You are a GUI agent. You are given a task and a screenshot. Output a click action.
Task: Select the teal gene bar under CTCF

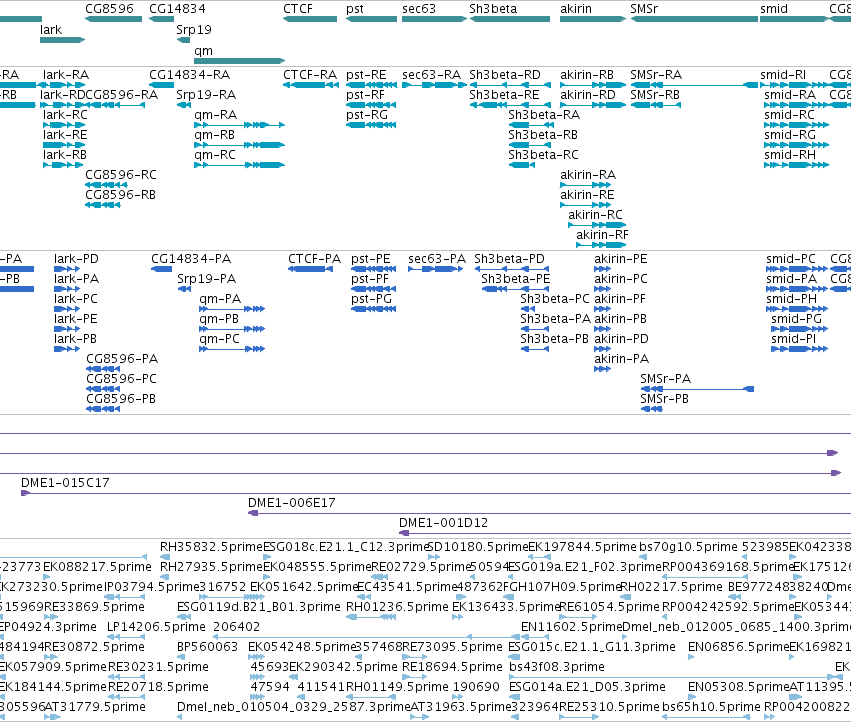309,19
